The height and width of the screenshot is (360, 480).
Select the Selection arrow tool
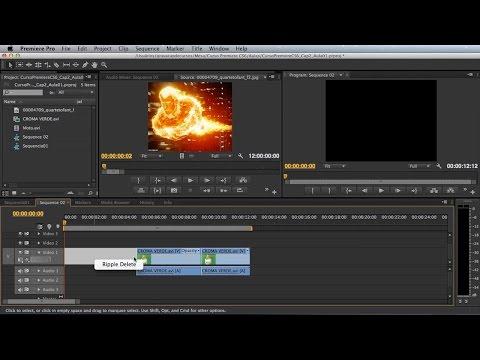[10, 65]
